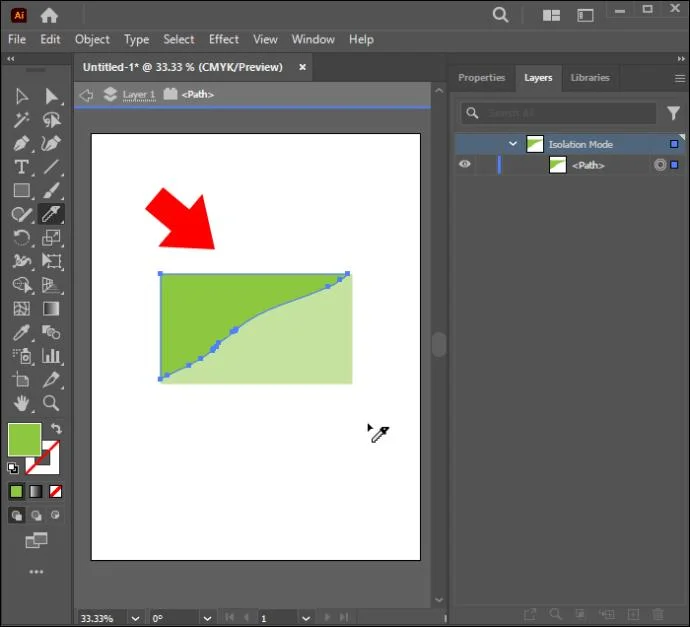Screen dimensions: 690x627
Task: Open the Select menu
Action: (179, 39)
